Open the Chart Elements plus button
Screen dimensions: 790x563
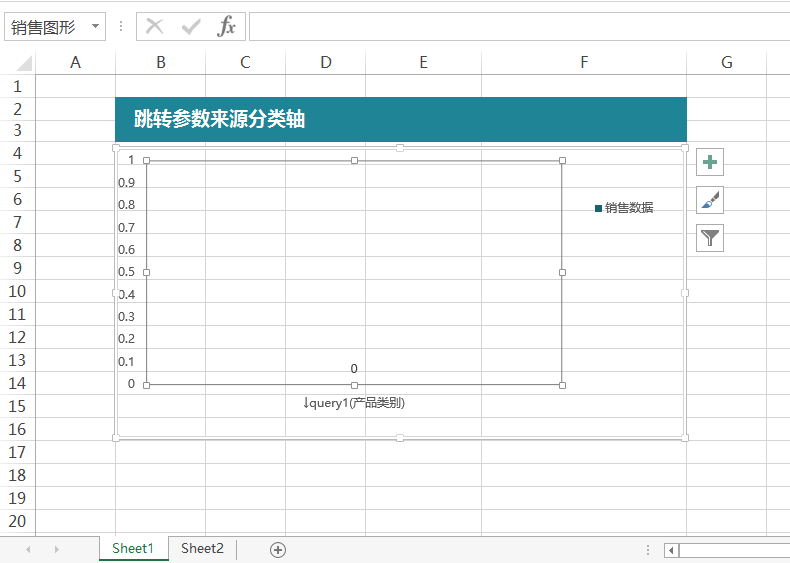coord(709,162)
